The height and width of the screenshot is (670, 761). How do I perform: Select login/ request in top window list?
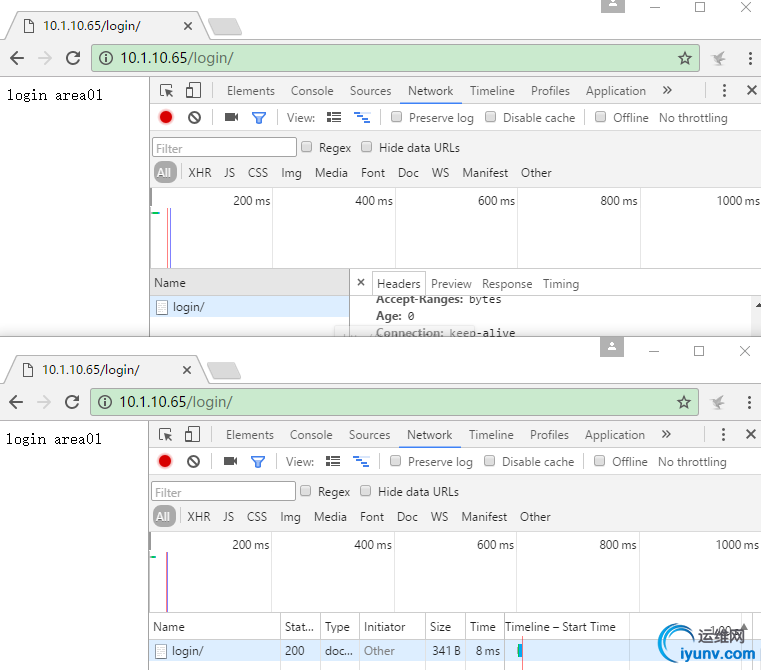tap(249, 307)
